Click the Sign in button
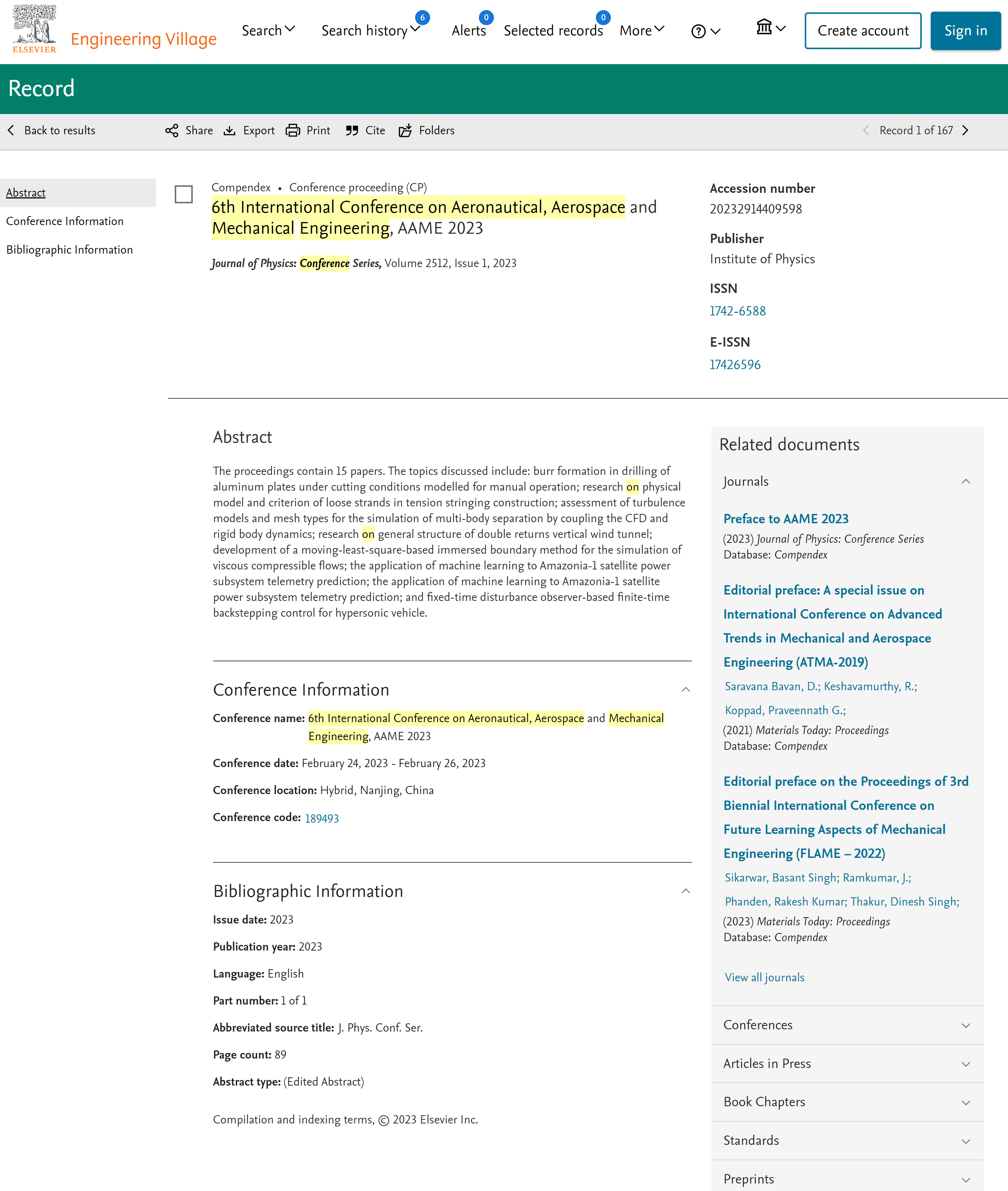This screenshot has width=1008, height=1191. coord(965,31)
